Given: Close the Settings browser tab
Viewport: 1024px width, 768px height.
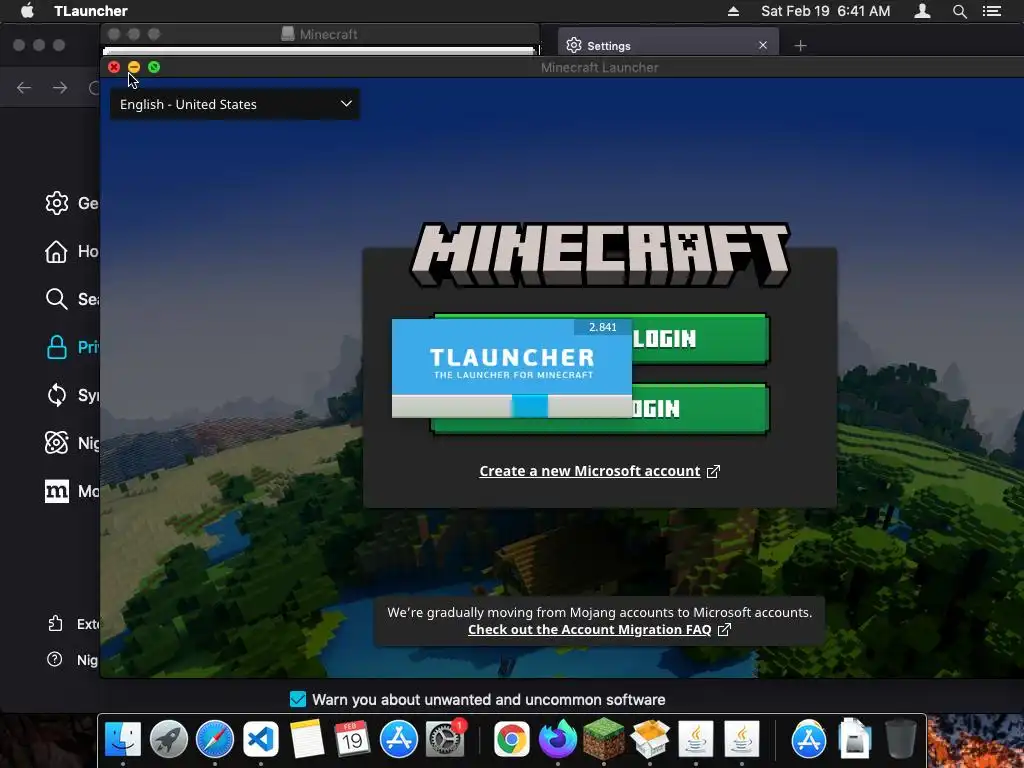Looking at the screenshot, I should coord(763,45).
